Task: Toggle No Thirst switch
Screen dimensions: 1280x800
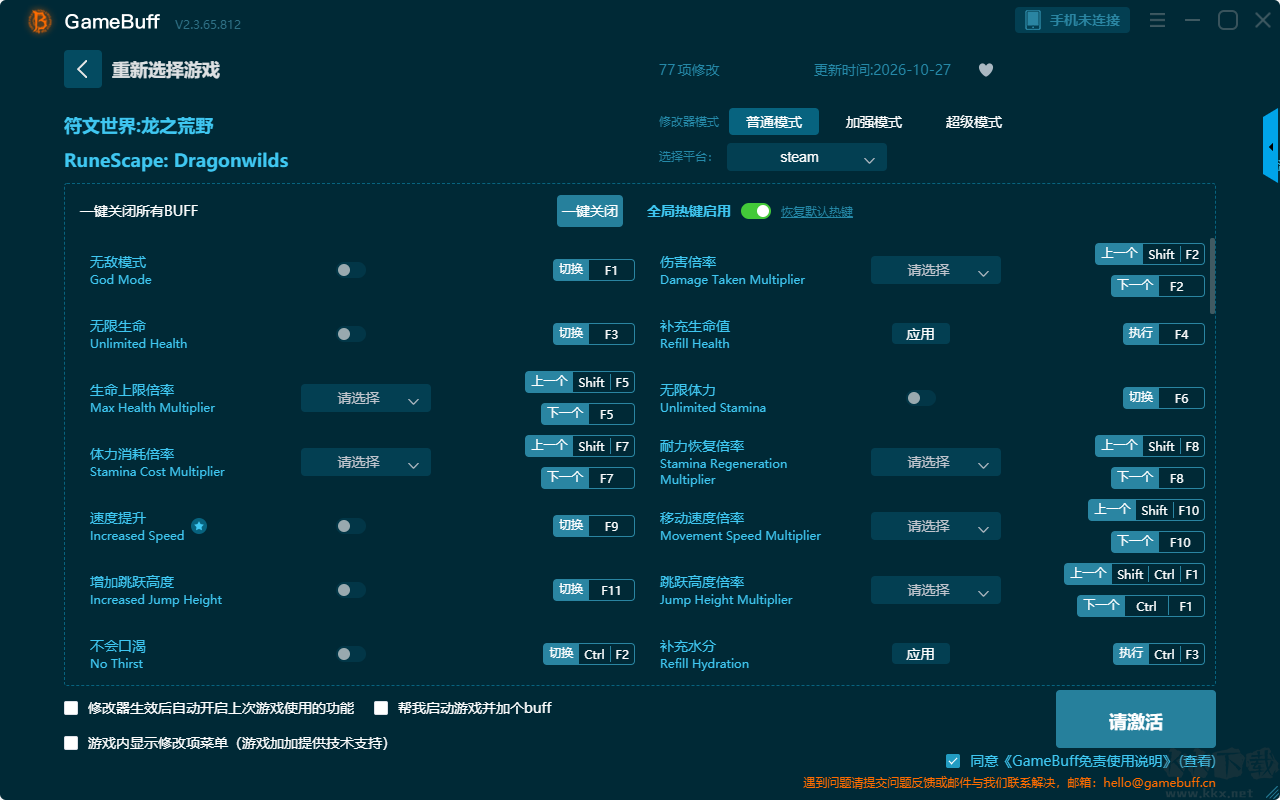Action: tap(351, 654)
